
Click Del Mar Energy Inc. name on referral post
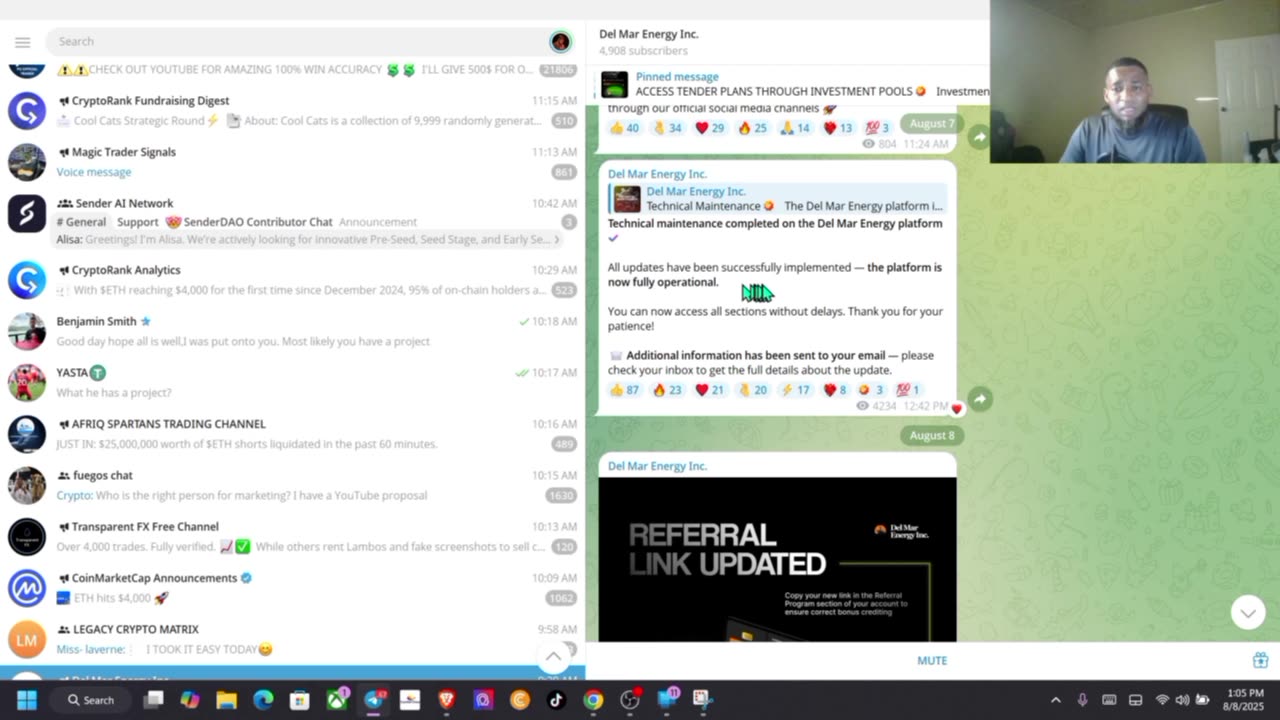[x=657, y=466]
